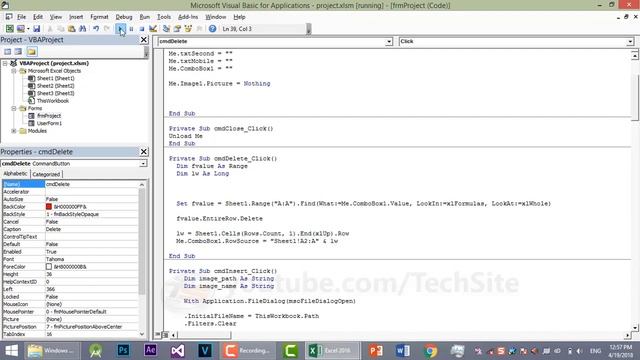Screen dimensions: 640x360
Task: Select ThisWorkbook in project tree
Action: point(53,101)
